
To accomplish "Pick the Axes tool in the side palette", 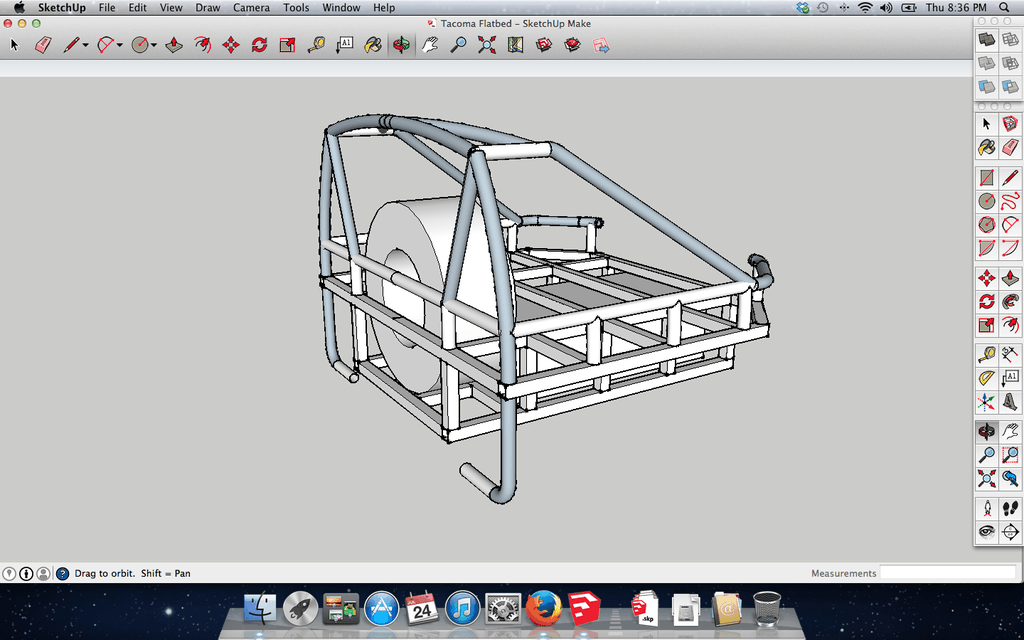I will [986, 402].
